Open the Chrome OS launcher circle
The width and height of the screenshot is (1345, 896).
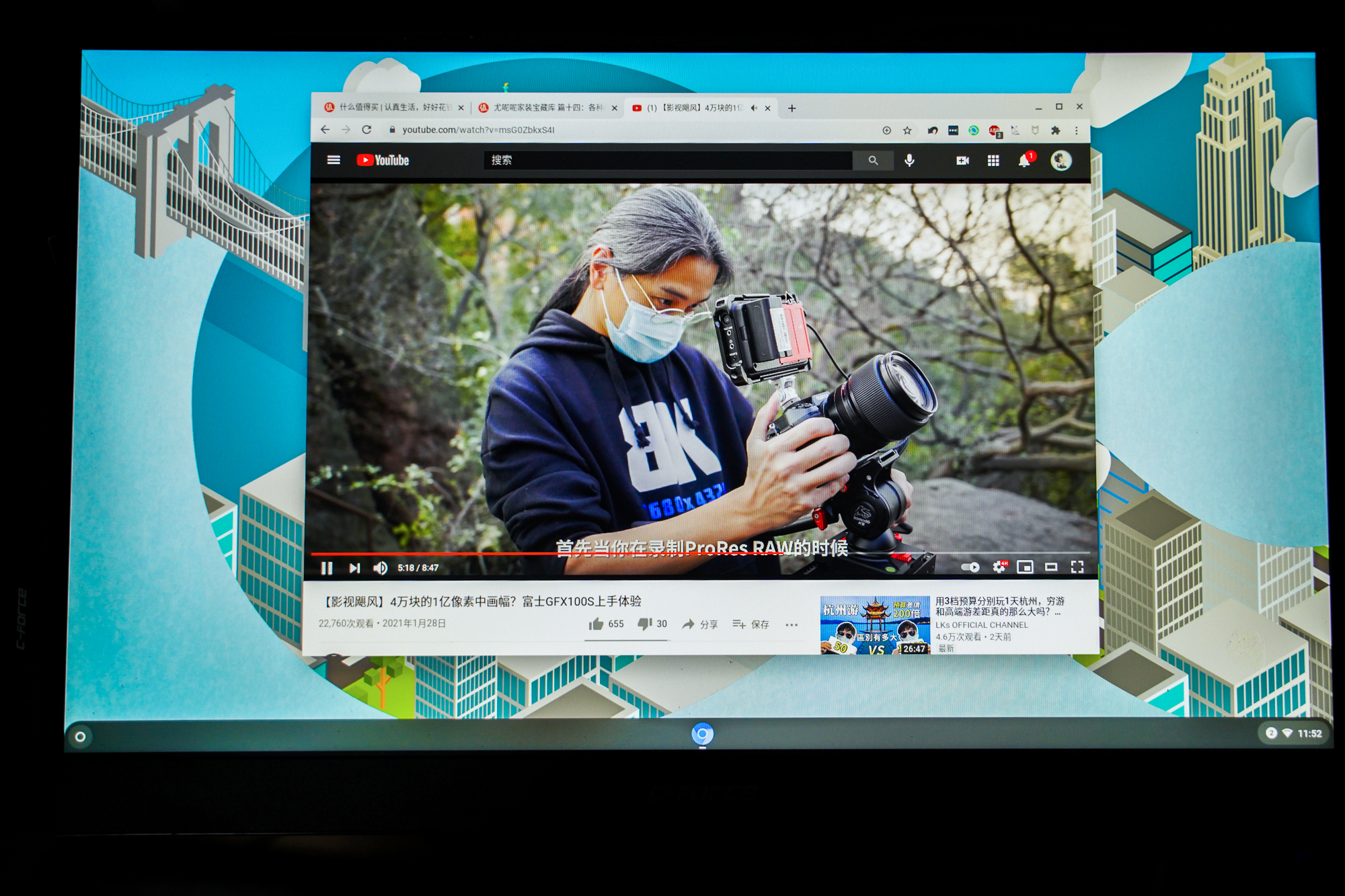tap(80, 737)
